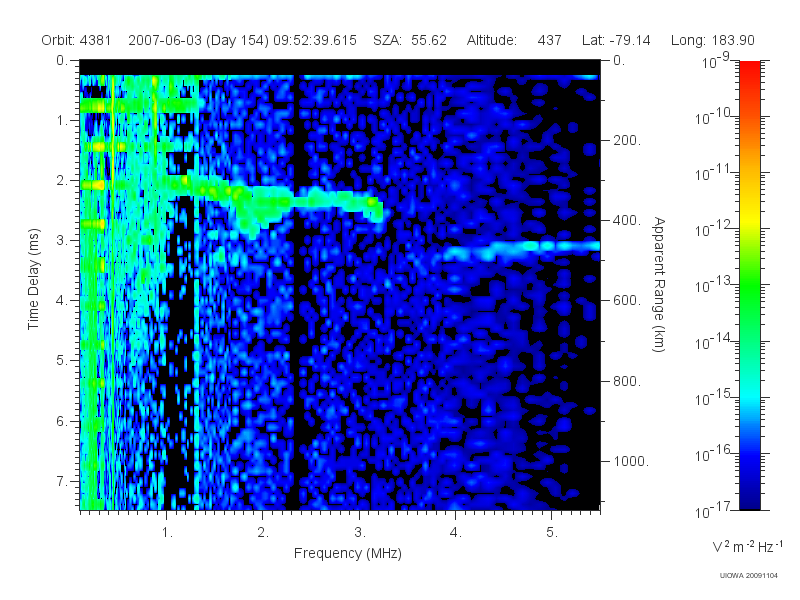Click the '2.' frequency axis tick label
The height and width of the screenshot is (600, 800).
tap(263, 533)
